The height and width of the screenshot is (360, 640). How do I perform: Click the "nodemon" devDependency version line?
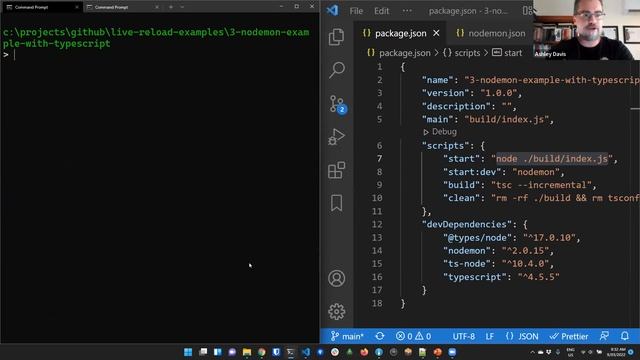click(x=498, y=251)
